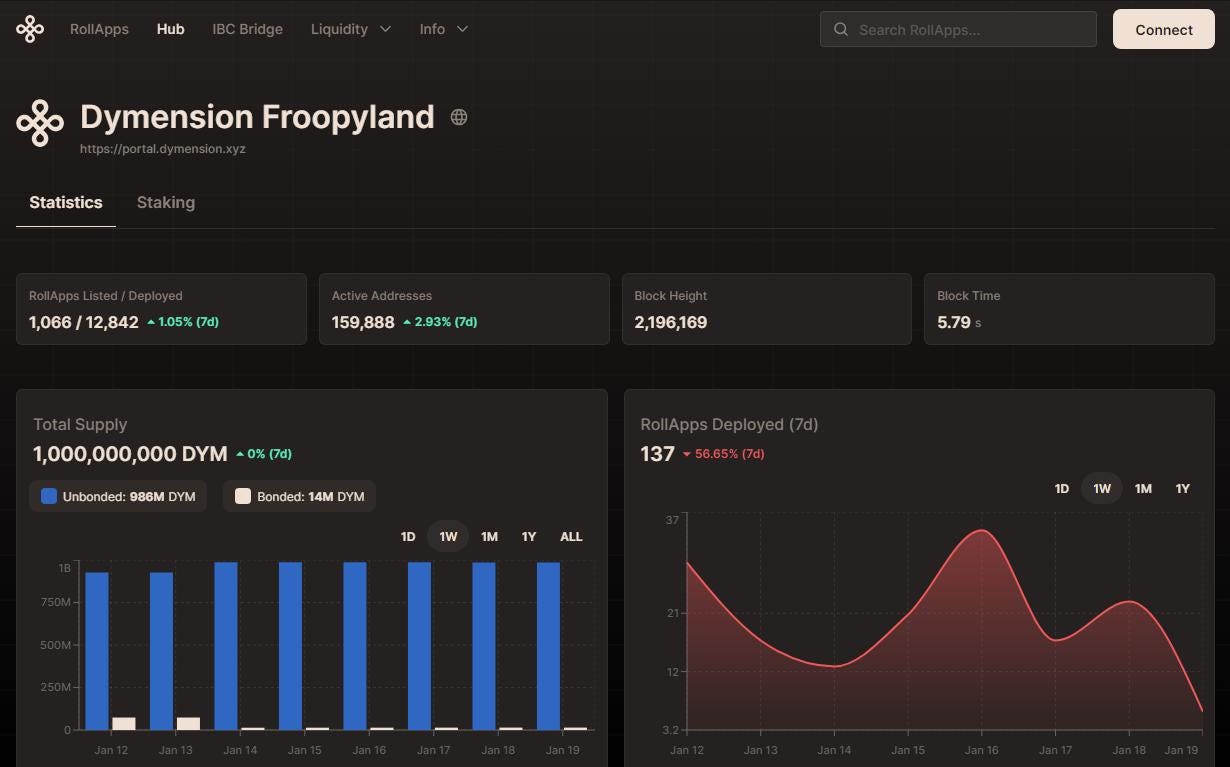Focus the Search RollApps input field

958,29
